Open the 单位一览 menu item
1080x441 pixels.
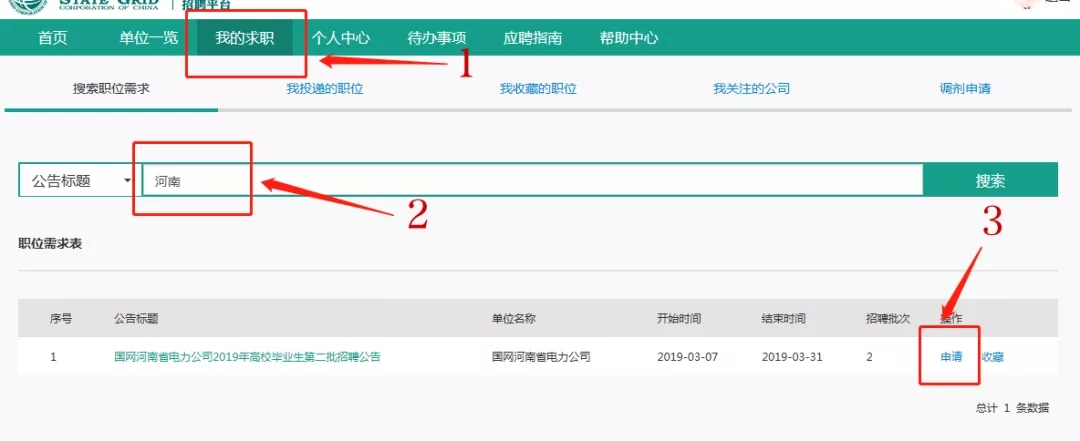tap(148, 38)
